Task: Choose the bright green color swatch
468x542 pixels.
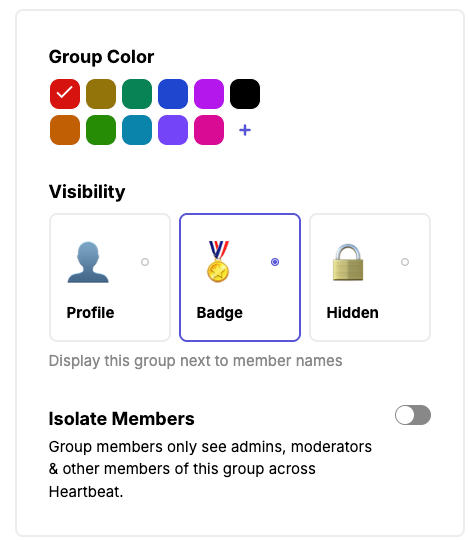Action: tap(101, 130)
